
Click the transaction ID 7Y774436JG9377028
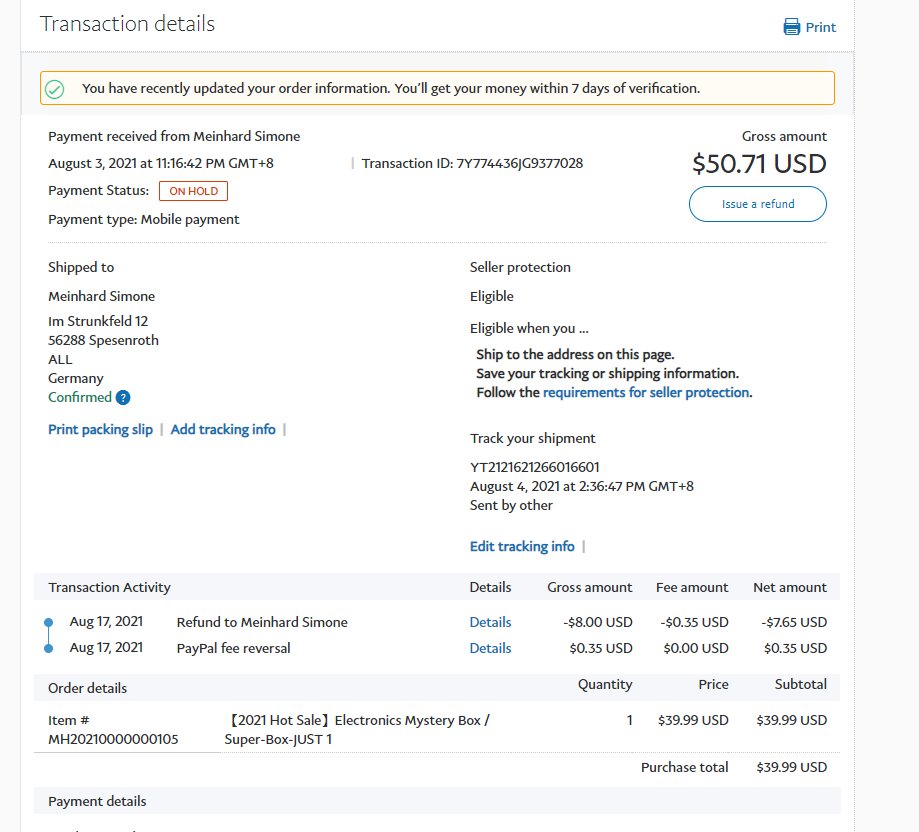[519, 163]
